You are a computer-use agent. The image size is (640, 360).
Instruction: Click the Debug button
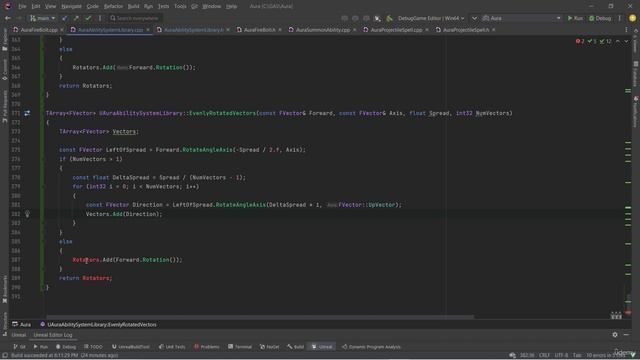click(600, 18)
